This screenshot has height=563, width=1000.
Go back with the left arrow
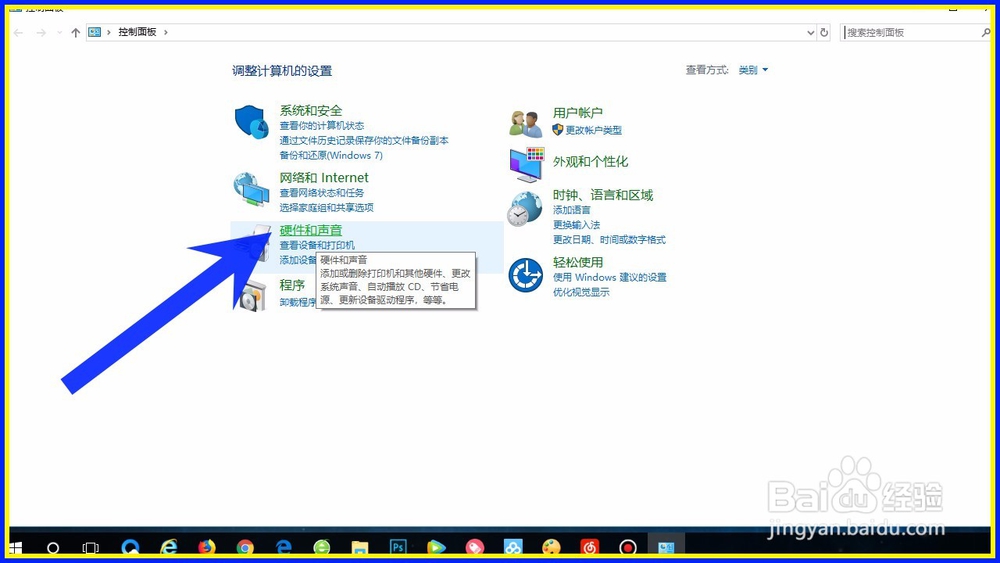[18, 33]
